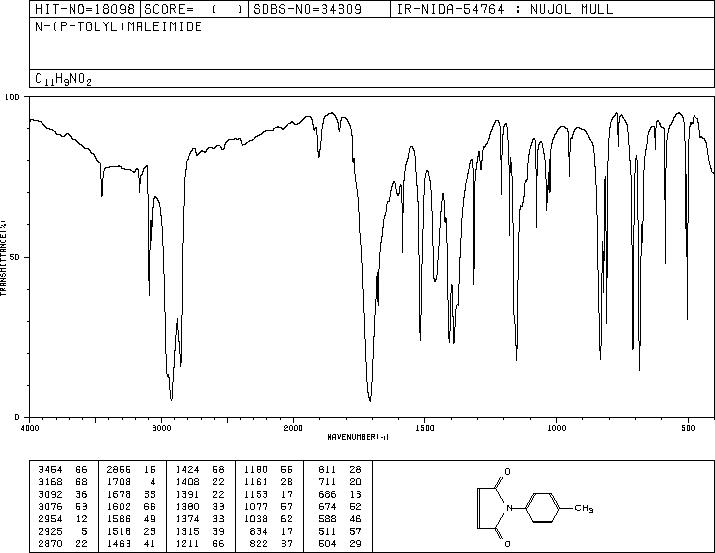
Task: Select peak table entry 1211
Action: point(187,544)
